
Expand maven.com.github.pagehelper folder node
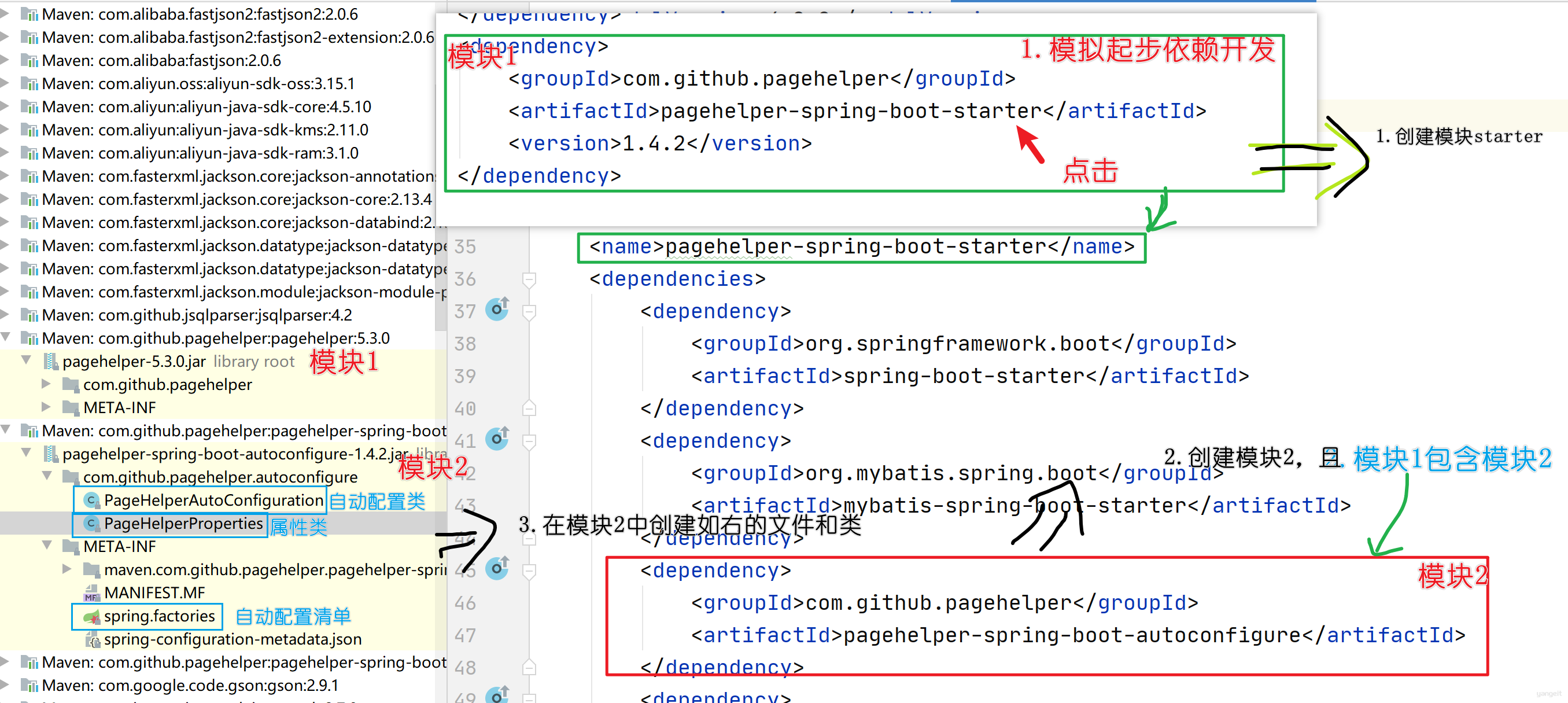tap(67, 569)
